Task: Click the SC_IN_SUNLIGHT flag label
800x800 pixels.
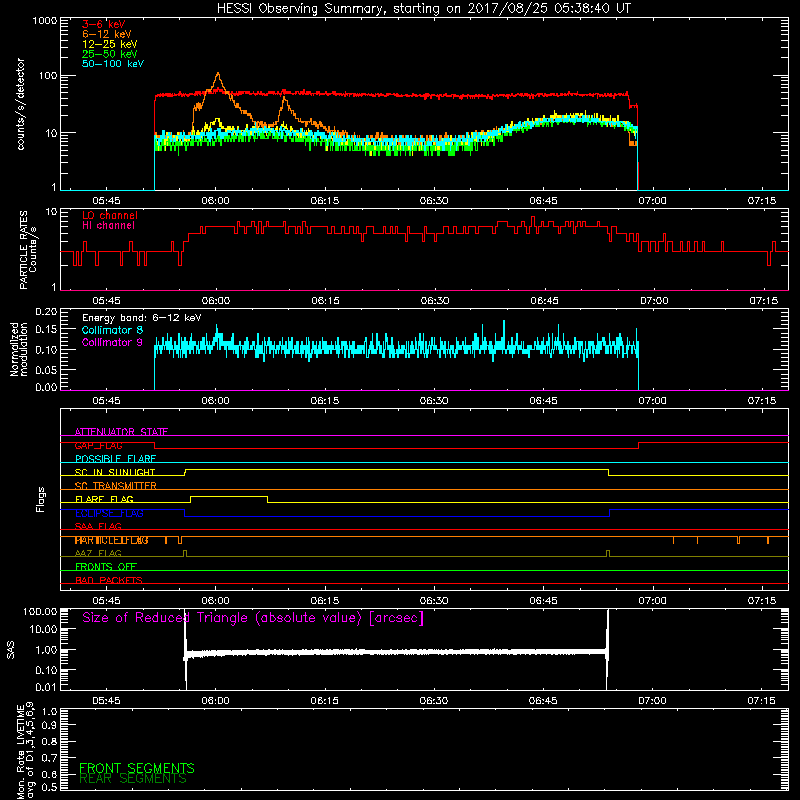Action: coord(115,472)
